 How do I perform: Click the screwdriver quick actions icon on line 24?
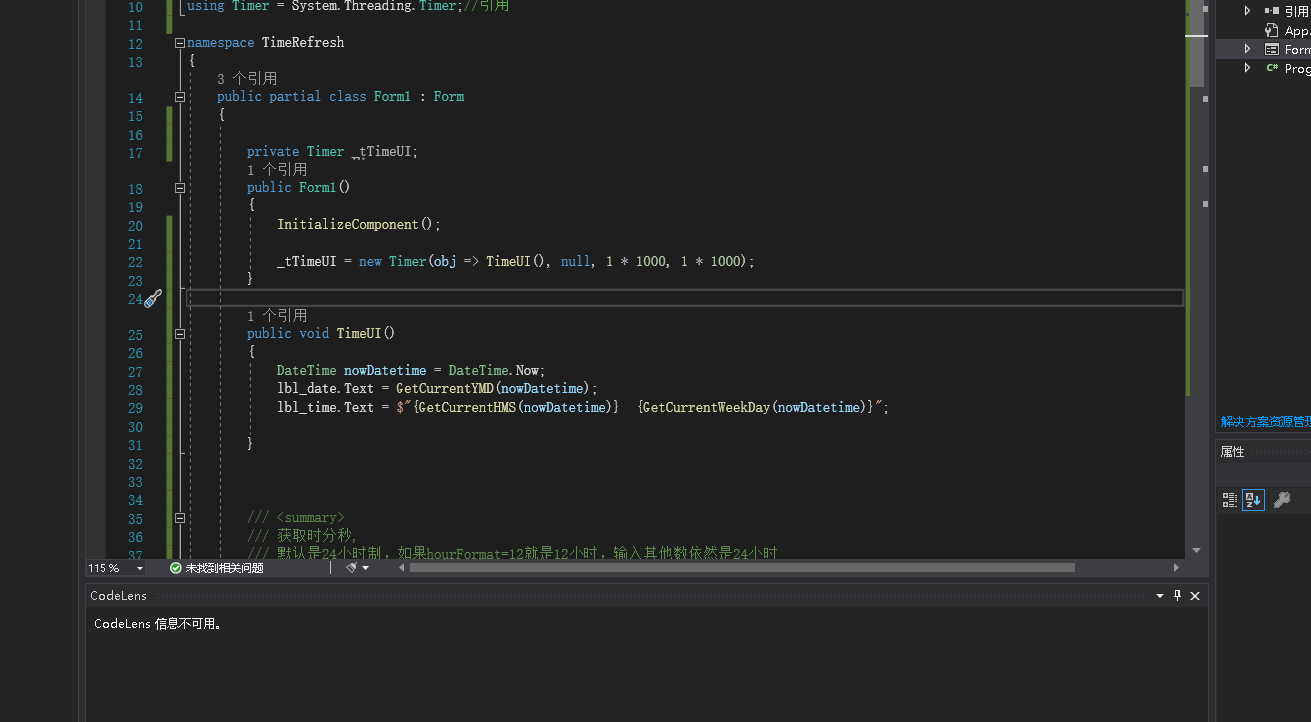pyautogui.click(x=153, y=298)
